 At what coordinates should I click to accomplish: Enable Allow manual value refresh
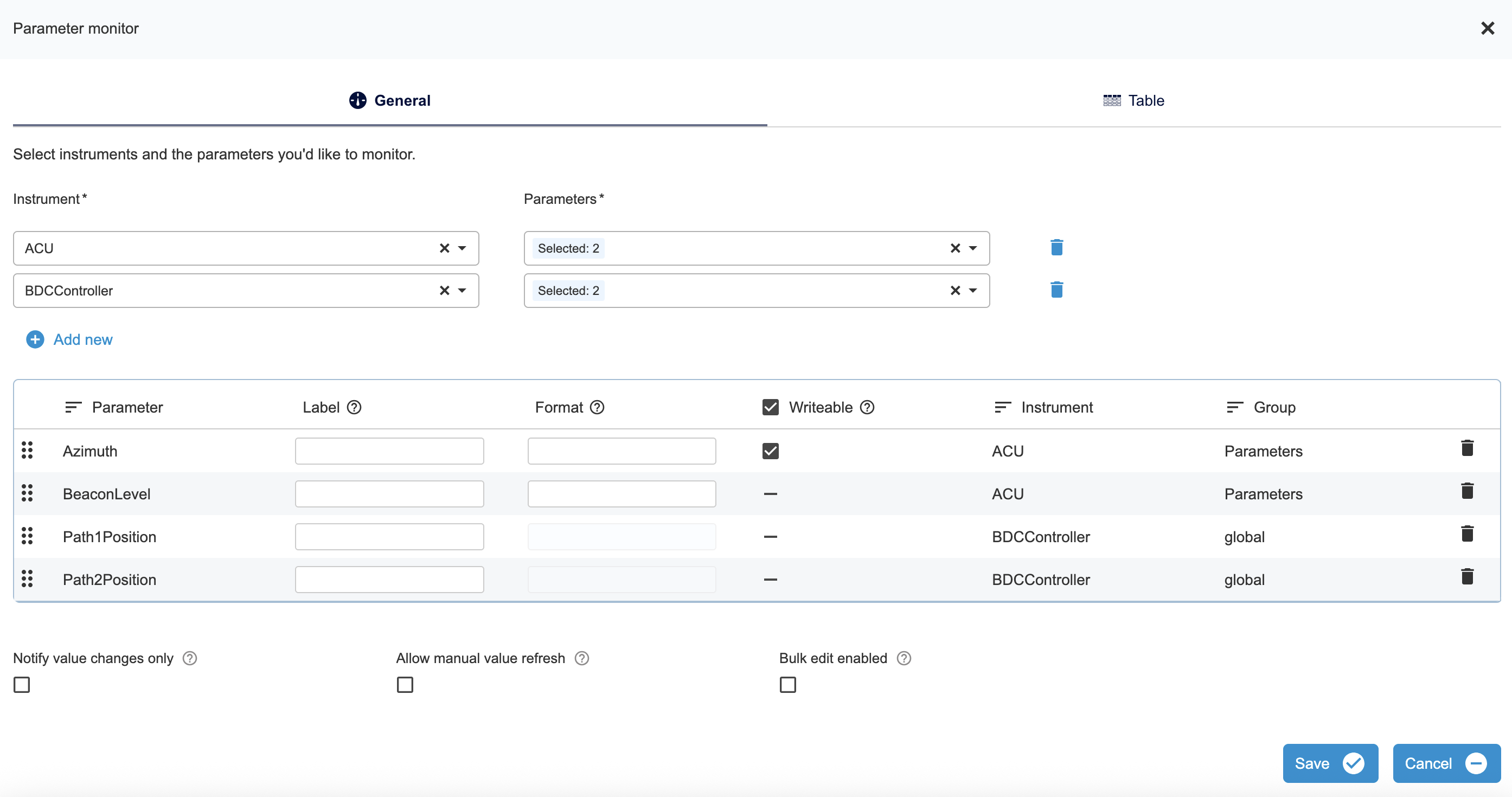coord(405,684)
